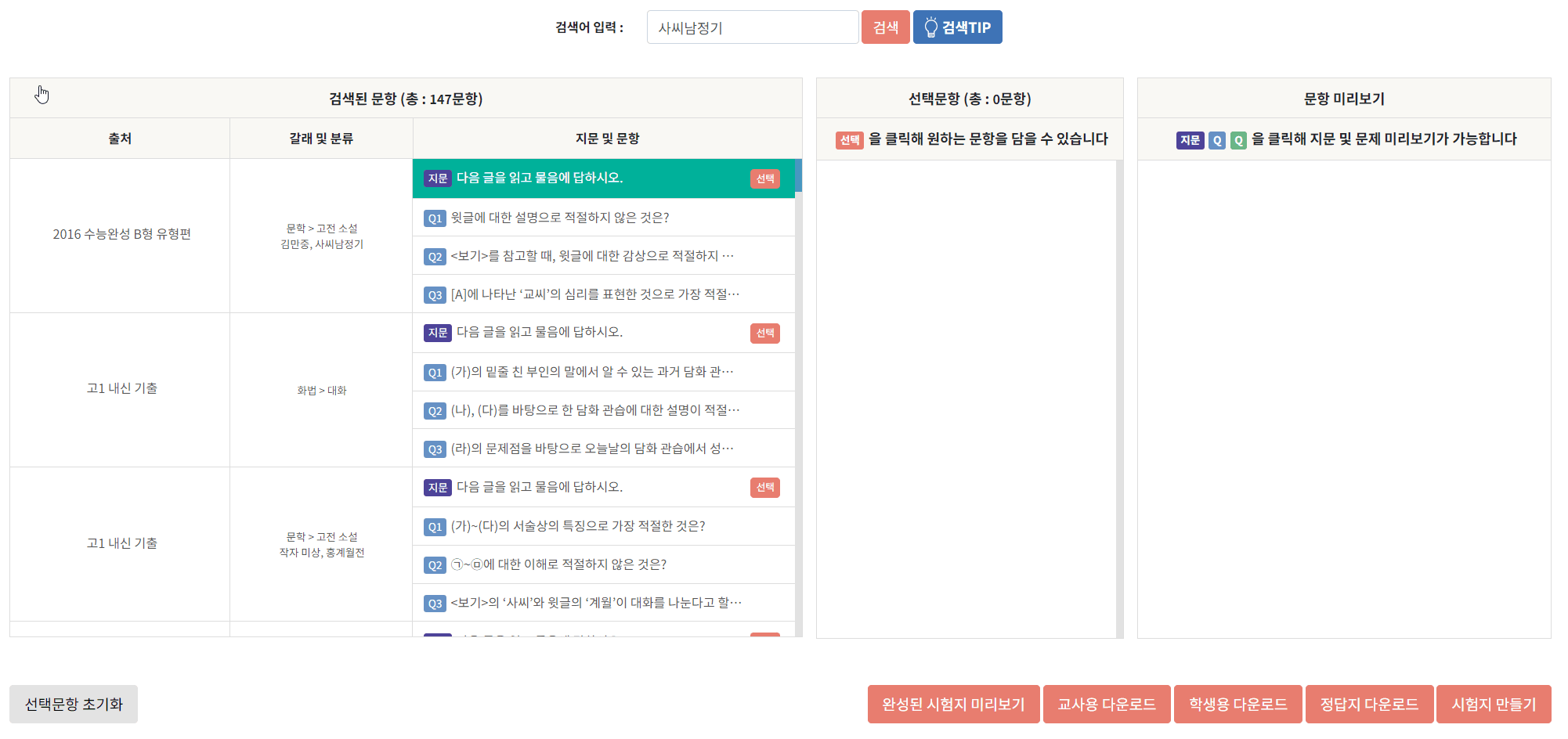Viewport: 1568px width, 739px height.
Task: Click Q1 badge for (가)~(다)의 서술상의 특징 question
Action: point(435,527)
